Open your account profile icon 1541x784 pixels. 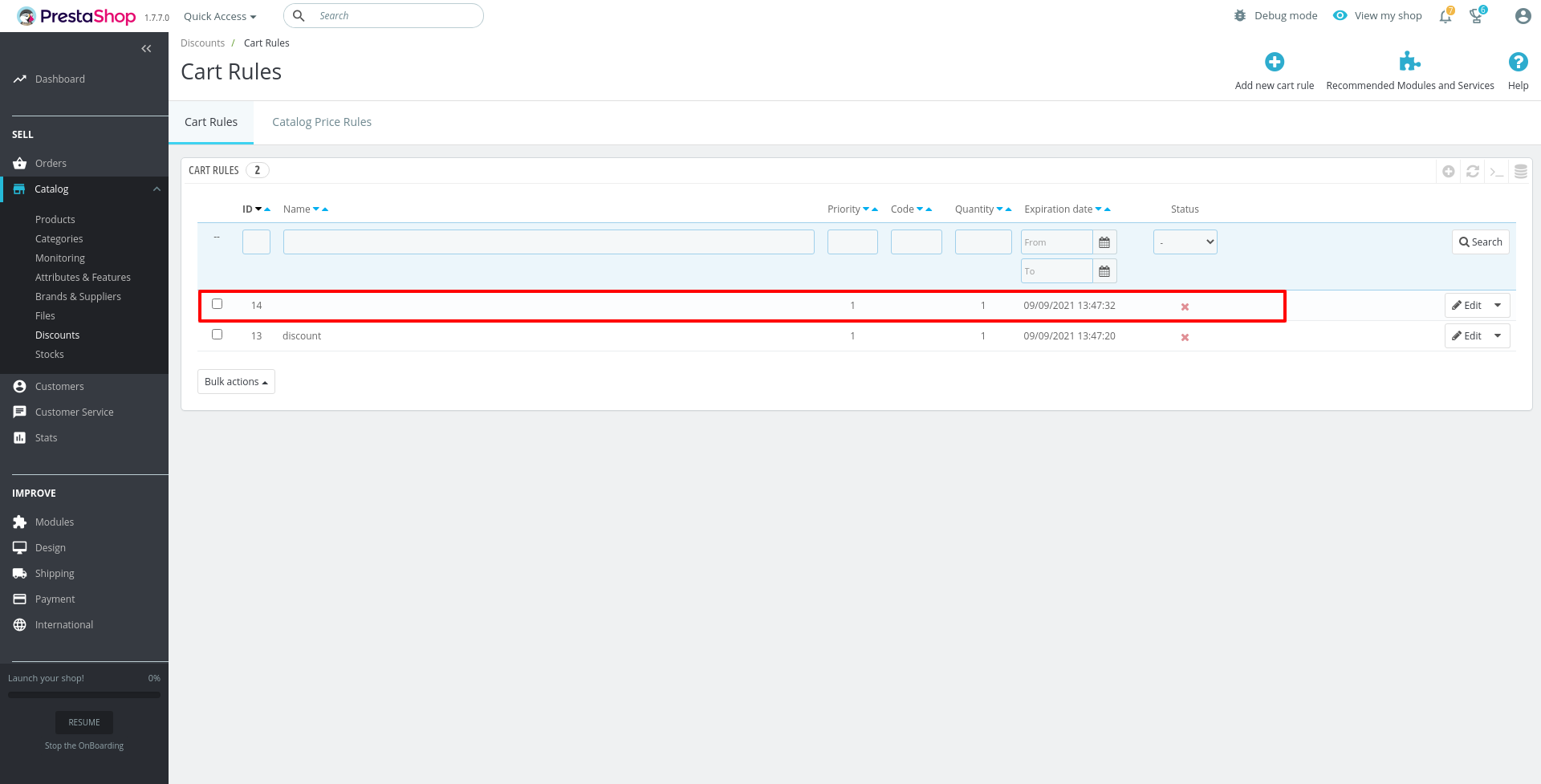pos(1523,15)
